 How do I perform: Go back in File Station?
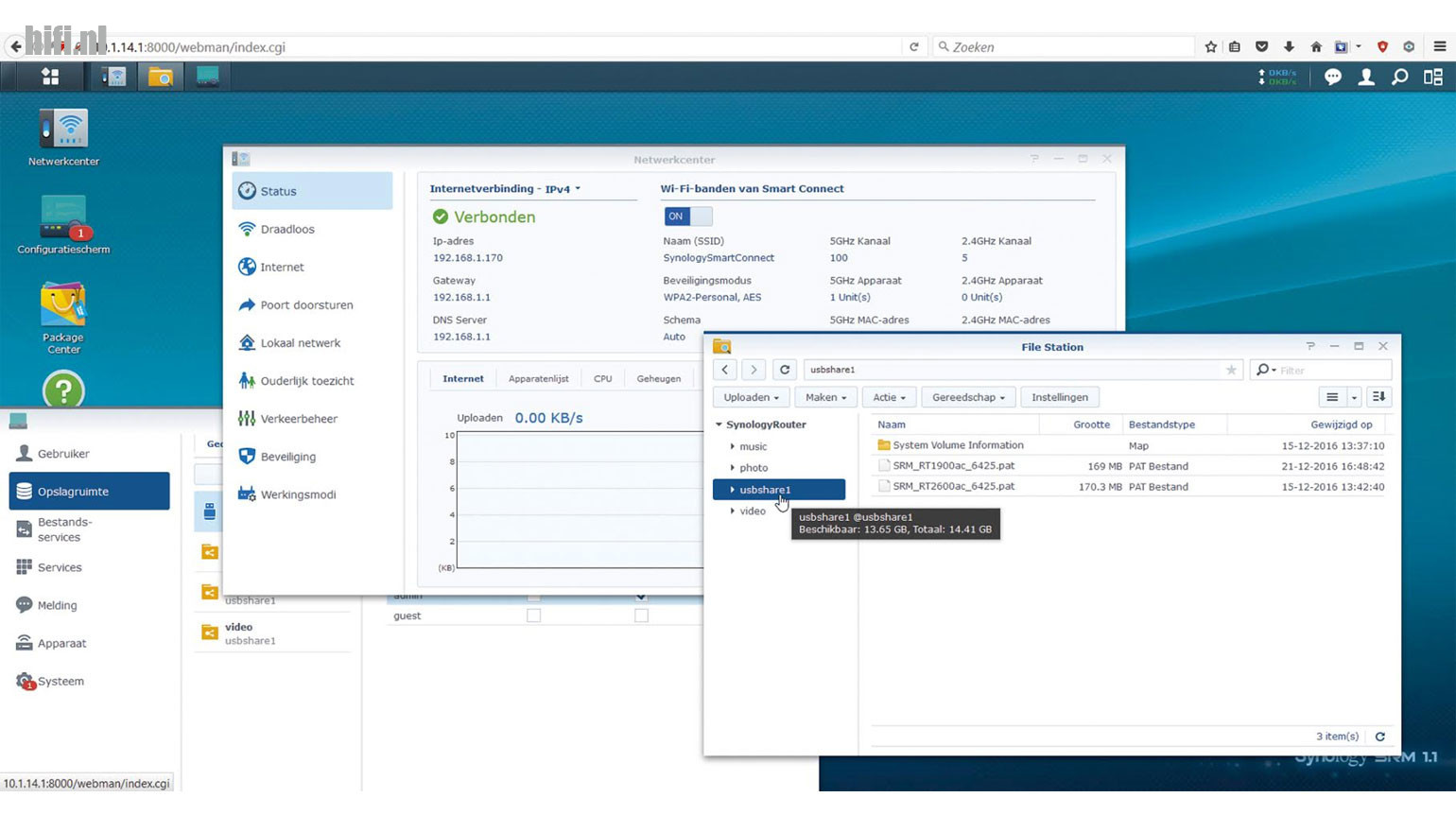725,370
